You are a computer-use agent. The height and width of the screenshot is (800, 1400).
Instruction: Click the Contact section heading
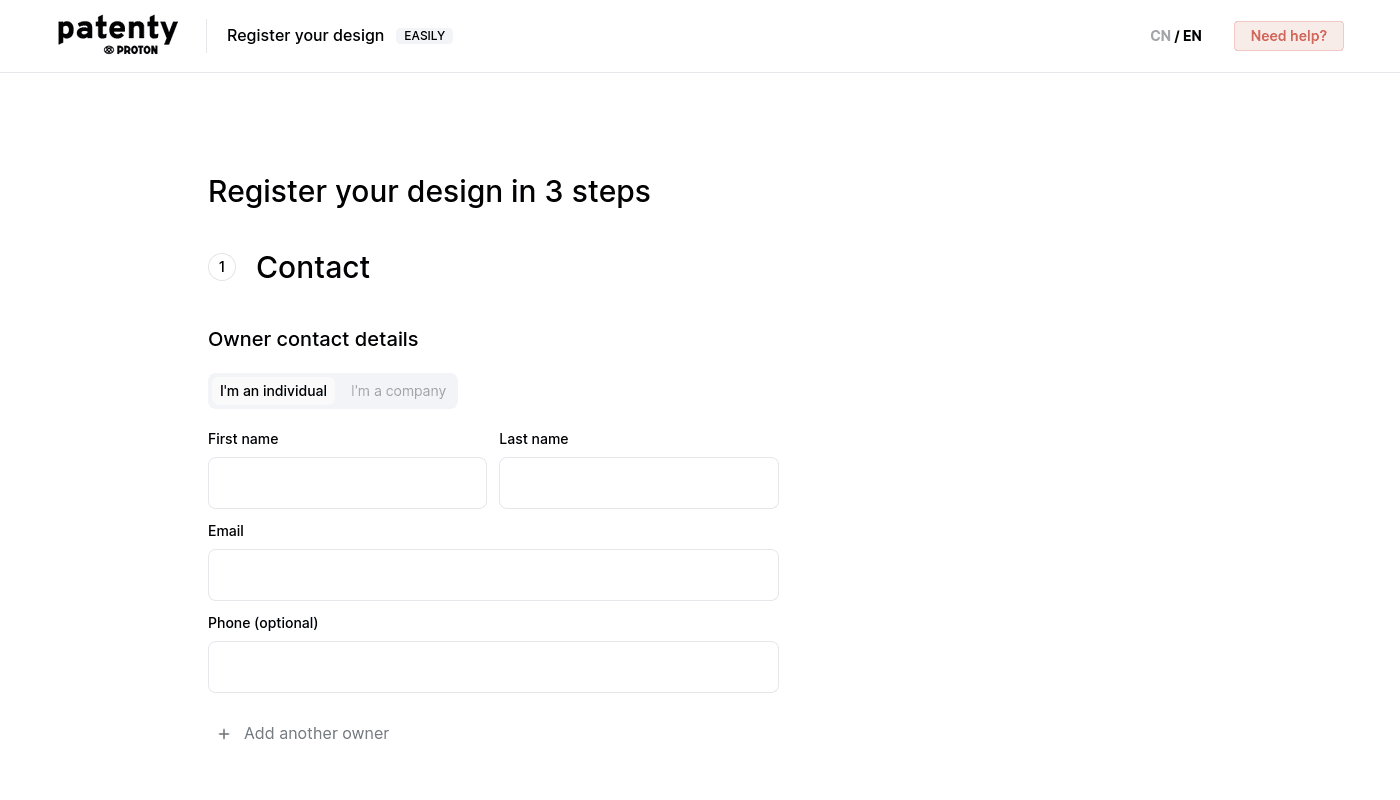tap(313, 267)
